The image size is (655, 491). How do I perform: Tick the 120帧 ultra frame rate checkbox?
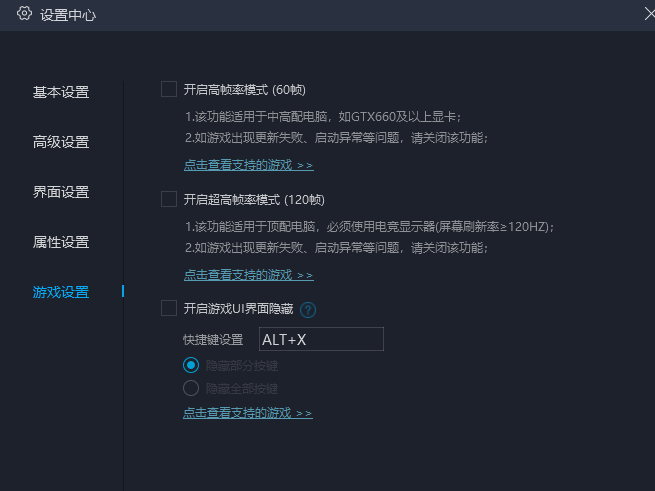point(169,199)
